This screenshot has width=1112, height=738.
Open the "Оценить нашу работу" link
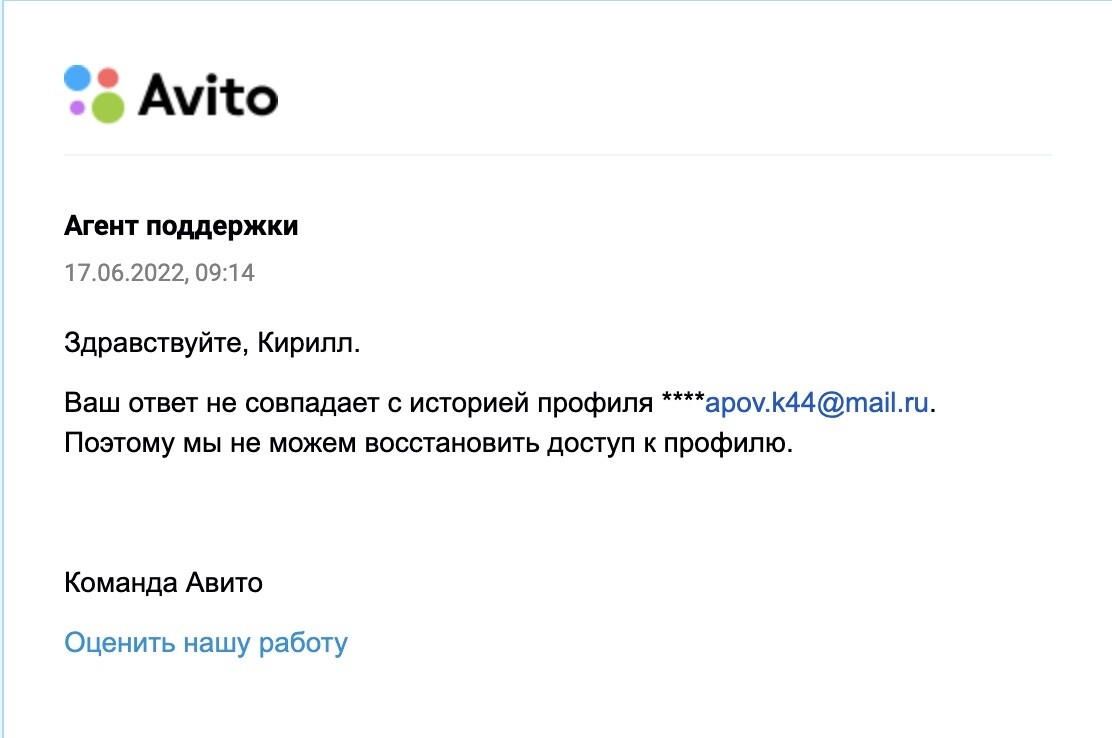[206, 642]
